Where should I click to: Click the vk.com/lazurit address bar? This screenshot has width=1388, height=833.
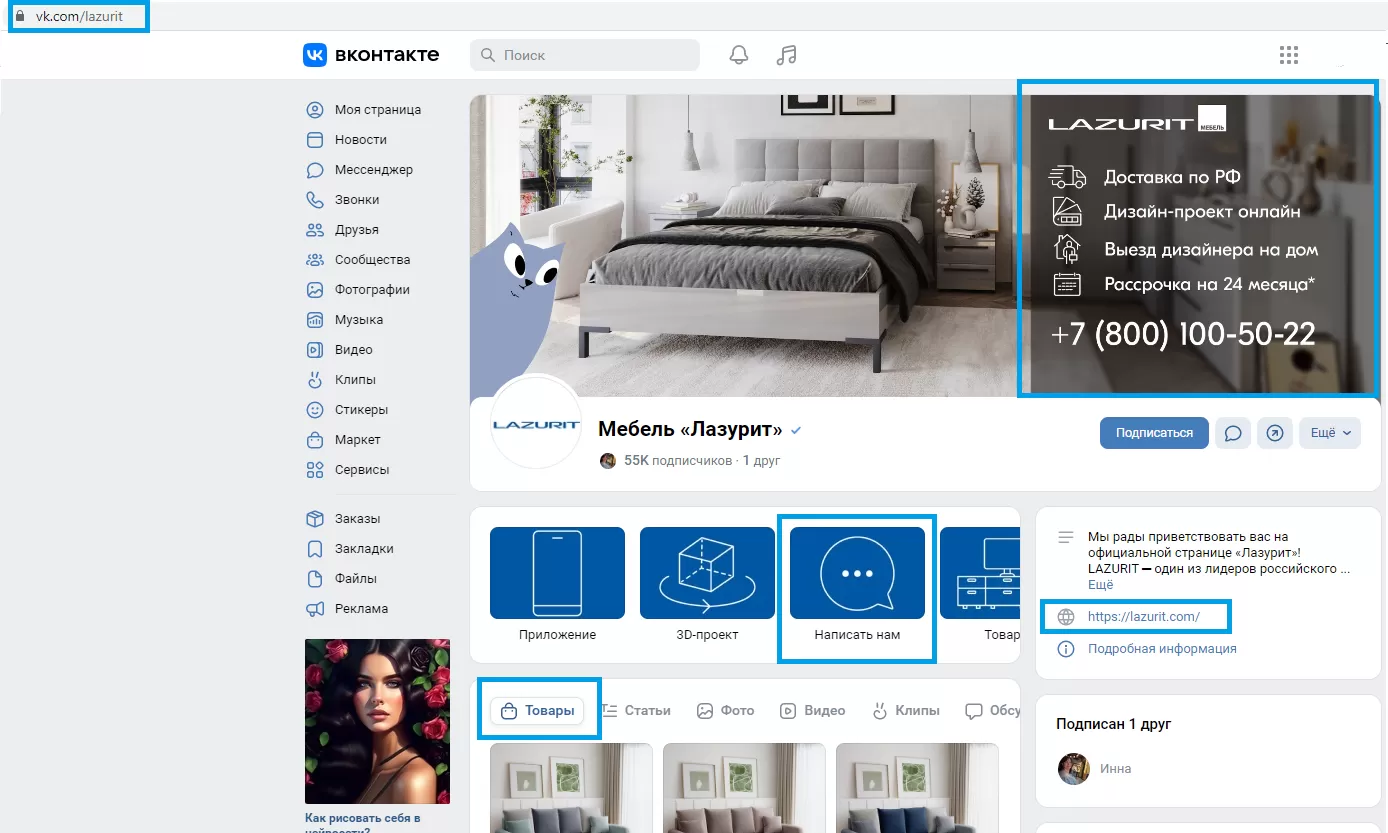click(x=80, y=17)
